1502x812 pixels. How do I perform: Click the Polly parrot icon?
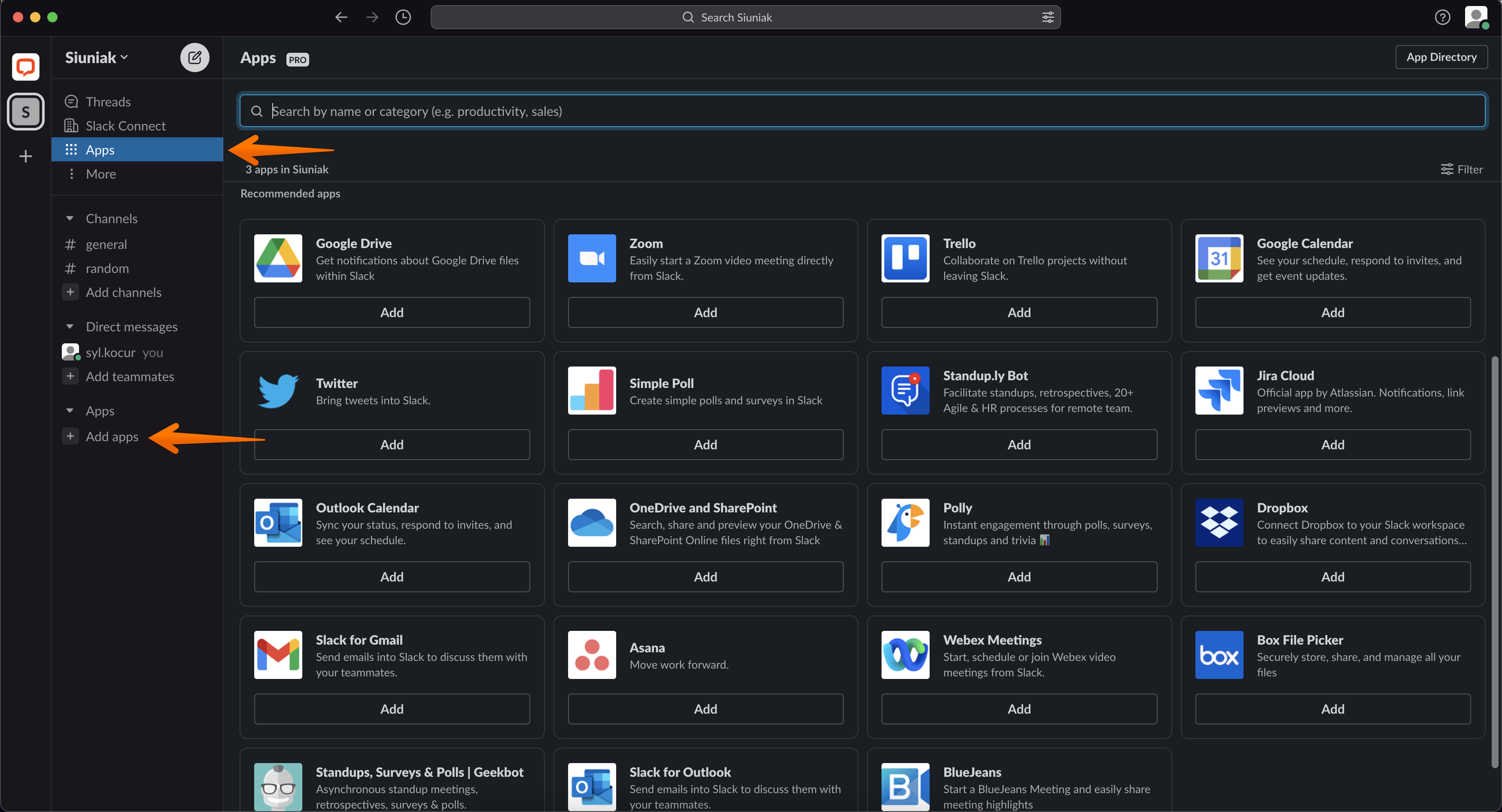[x=906, y=523]
